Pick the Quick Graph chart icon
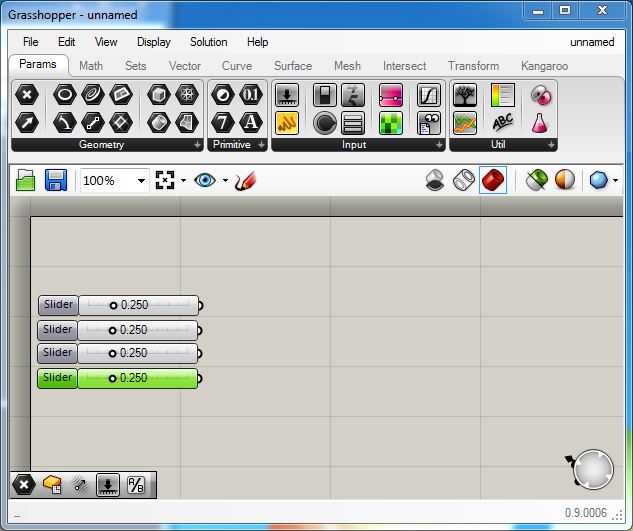Screen dimensions: 633x531 point(465,123)
